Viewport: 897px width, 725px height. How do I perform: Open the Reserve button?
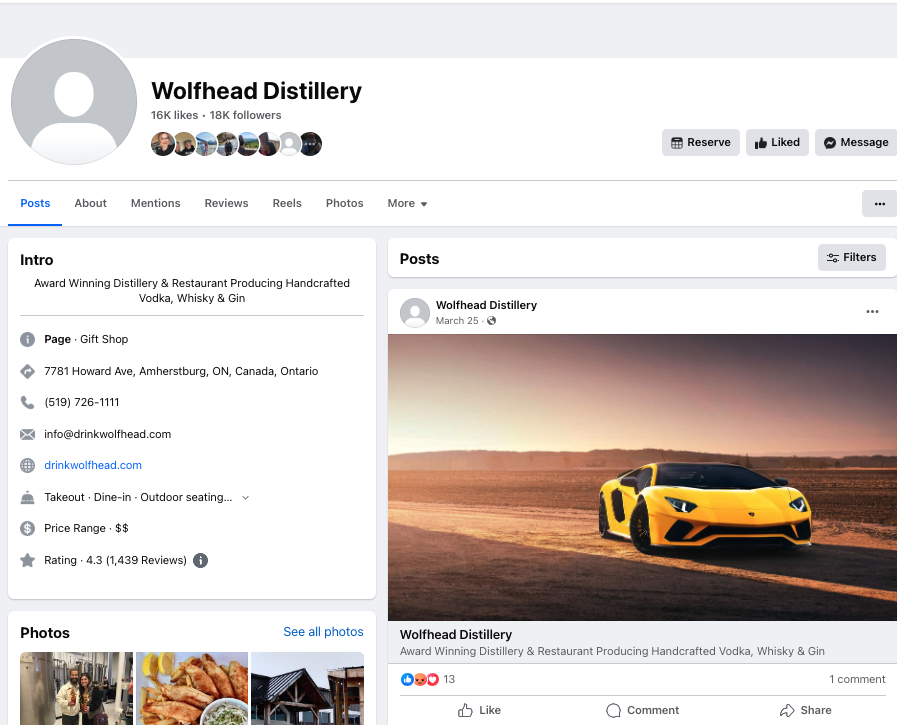click(701, 142)
